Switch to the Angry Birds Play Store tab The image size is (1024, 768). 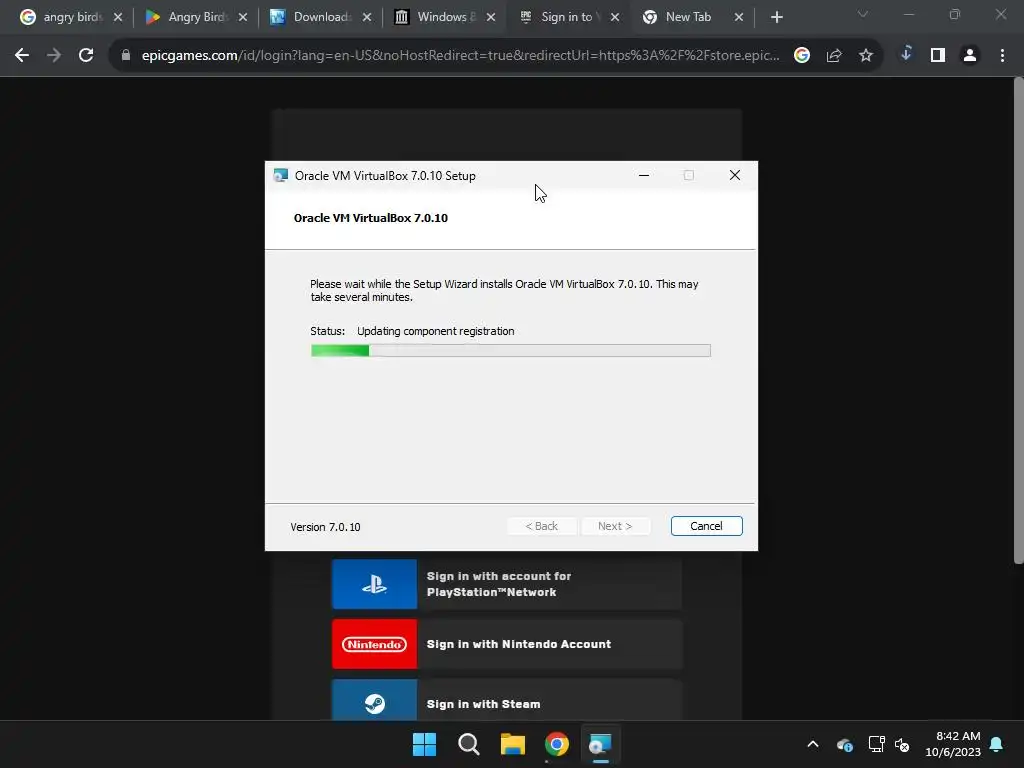(188, 17)
